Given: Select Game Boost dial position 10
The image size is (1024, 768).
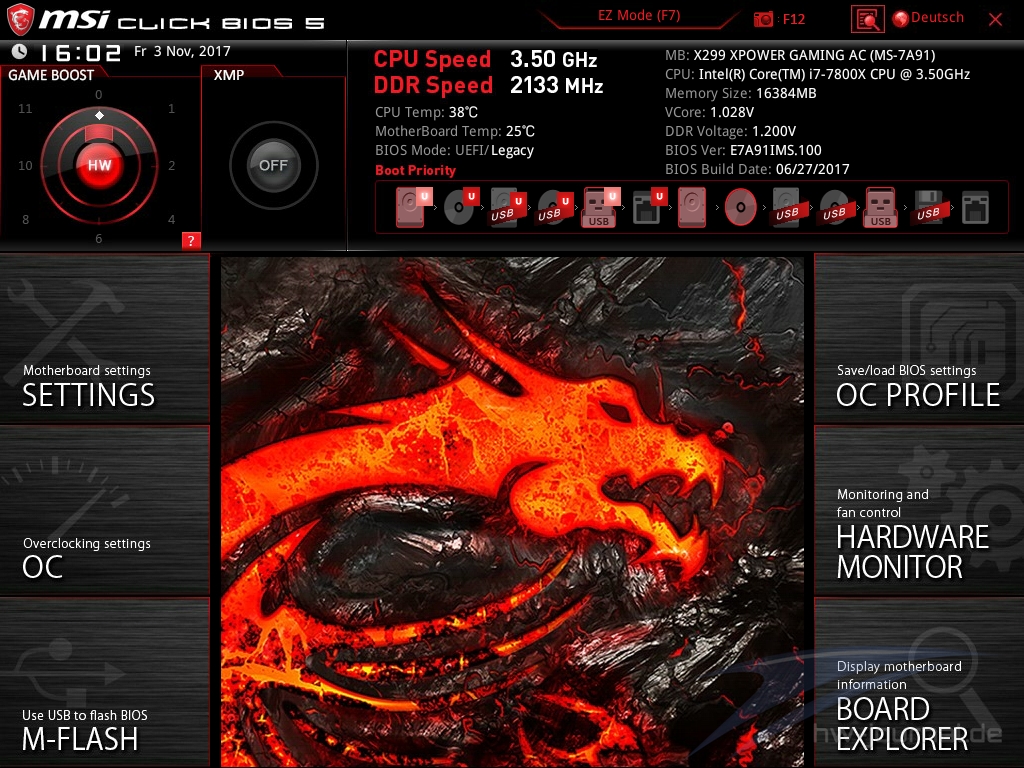Looking at the screenshot, I should (x=25, y=165).
